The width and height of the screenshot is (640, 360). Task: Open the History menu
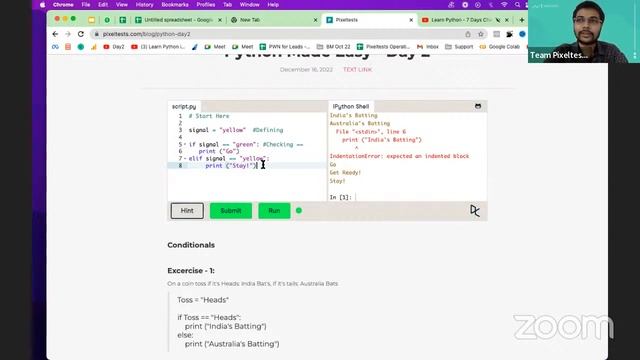tap(144, 5)
